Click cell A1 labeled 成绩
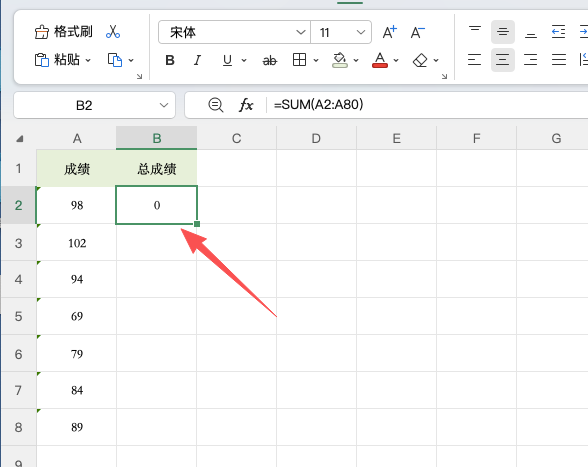588x467 pixels. 77,168
